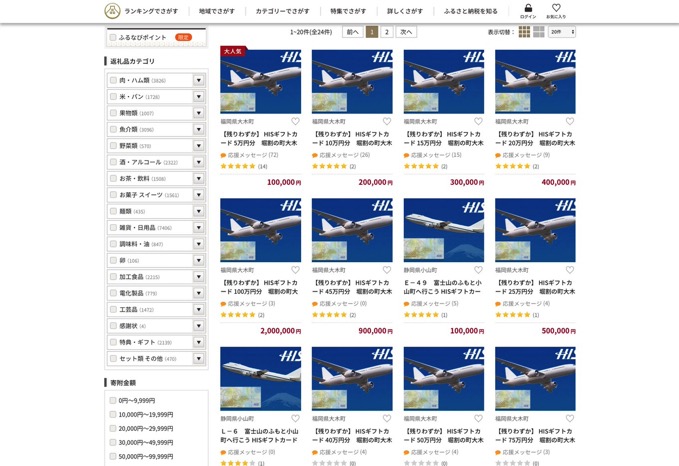679x466 pixels.
Task: Expand the お菓子 スイーツ category arrow
Action: point(199,195)
